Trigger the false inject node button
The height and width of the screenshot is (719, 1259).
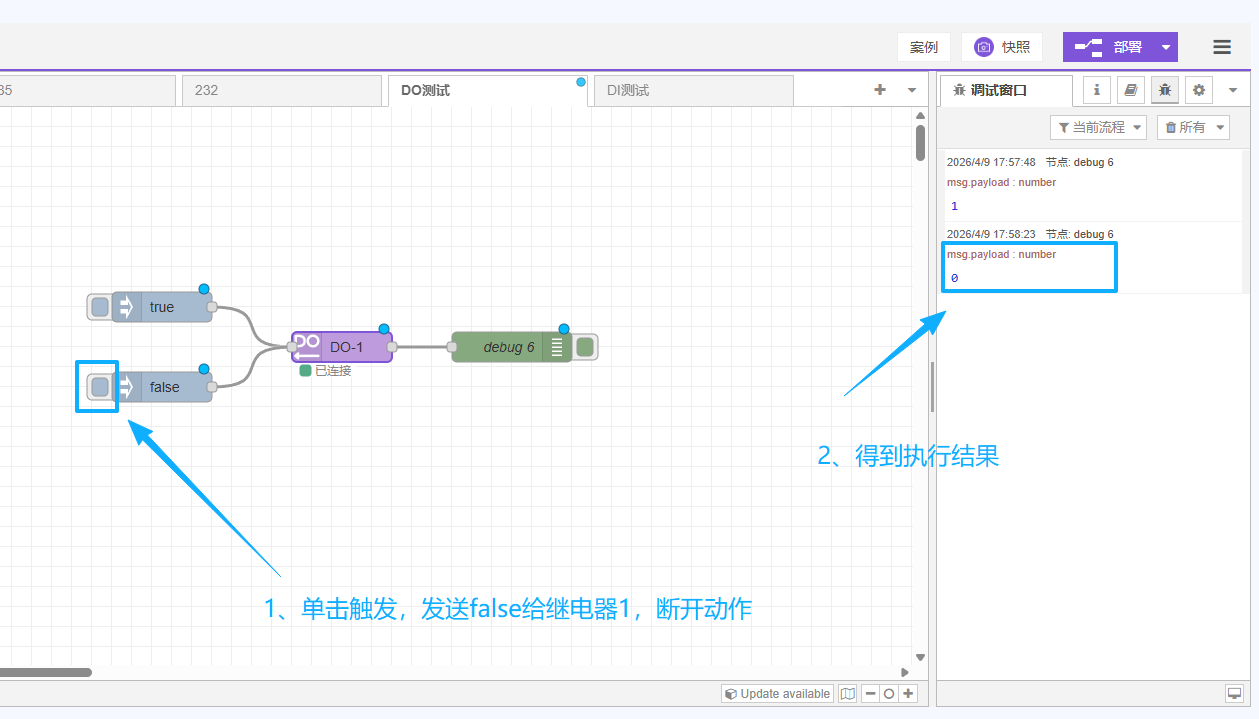click(x=99, y=387)
